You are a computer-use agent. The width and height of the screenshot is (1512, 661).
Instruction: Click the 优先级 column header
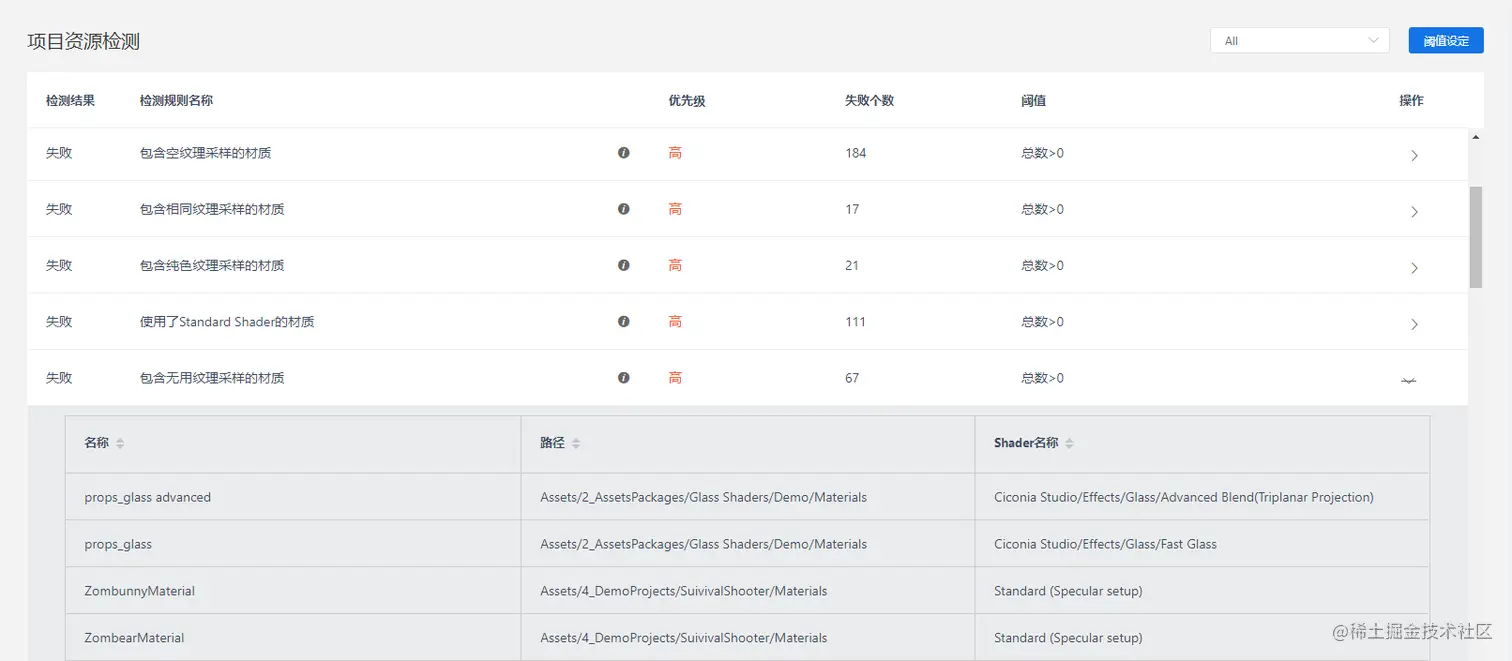point(687,101)
